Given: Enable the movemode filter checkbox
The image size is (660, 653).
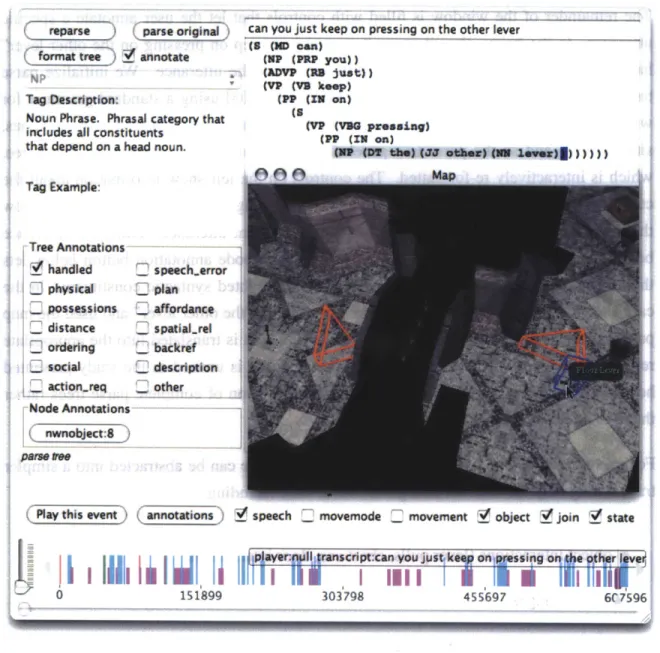Looking at the screenshot, I should 308,516.
